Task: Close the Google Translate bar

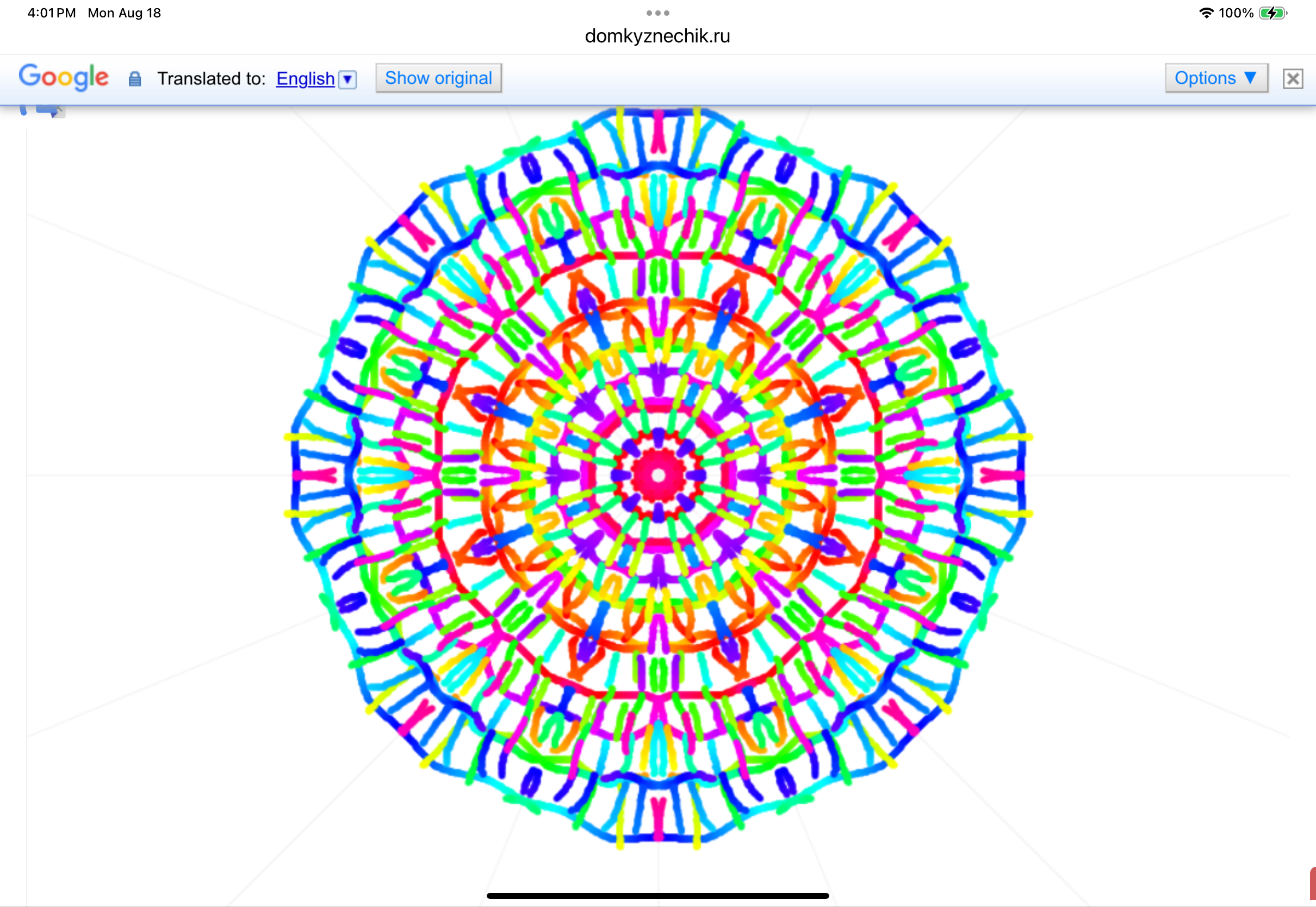Action: point(1293,78)
